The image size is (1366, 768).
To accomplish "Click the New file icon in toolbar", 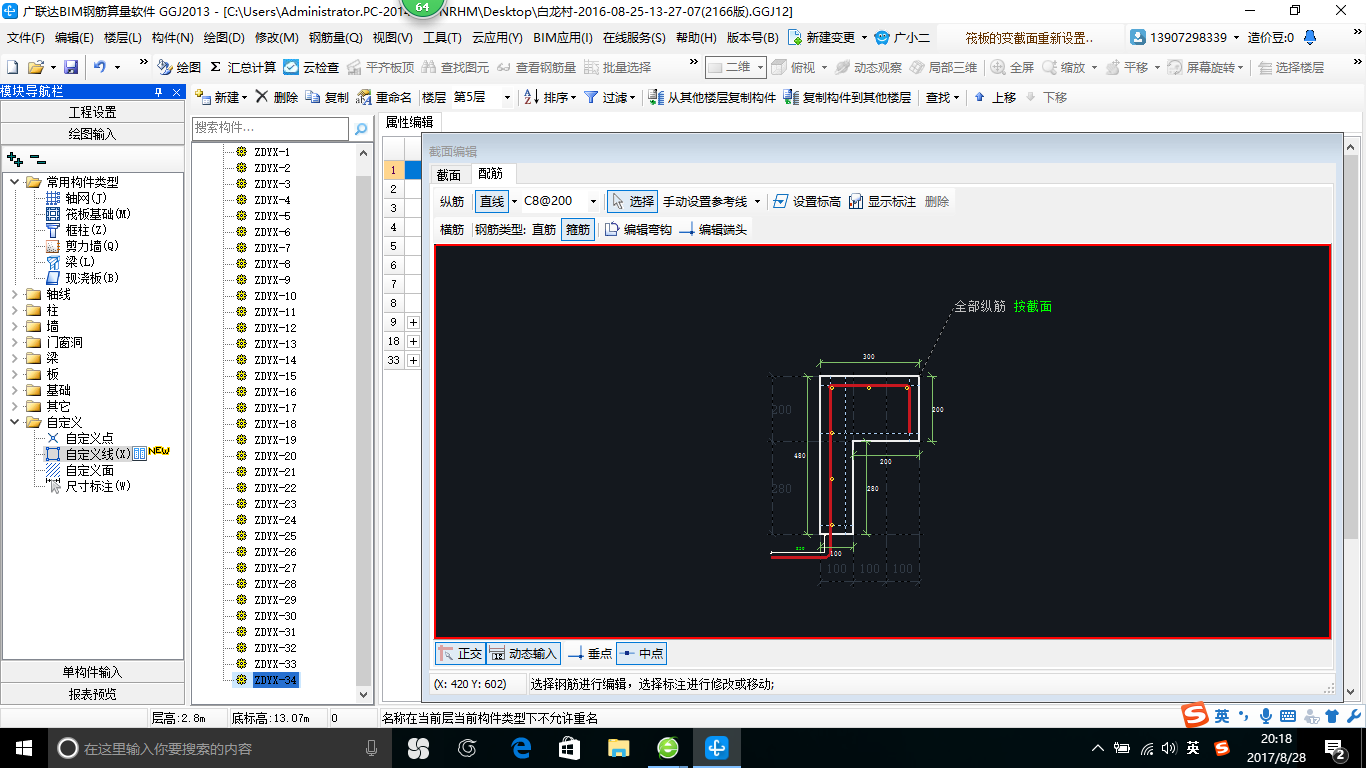I will point(13,67).
